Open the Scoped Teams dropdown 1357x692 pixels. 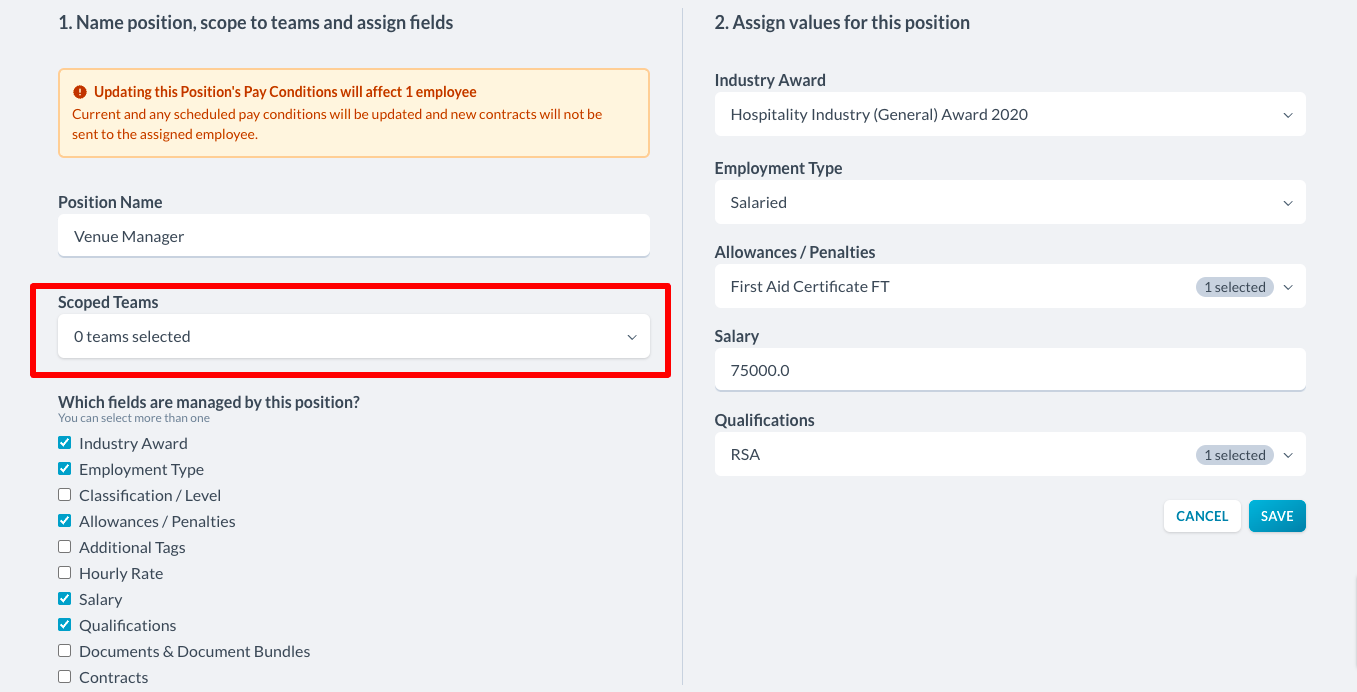click(354, 337)
